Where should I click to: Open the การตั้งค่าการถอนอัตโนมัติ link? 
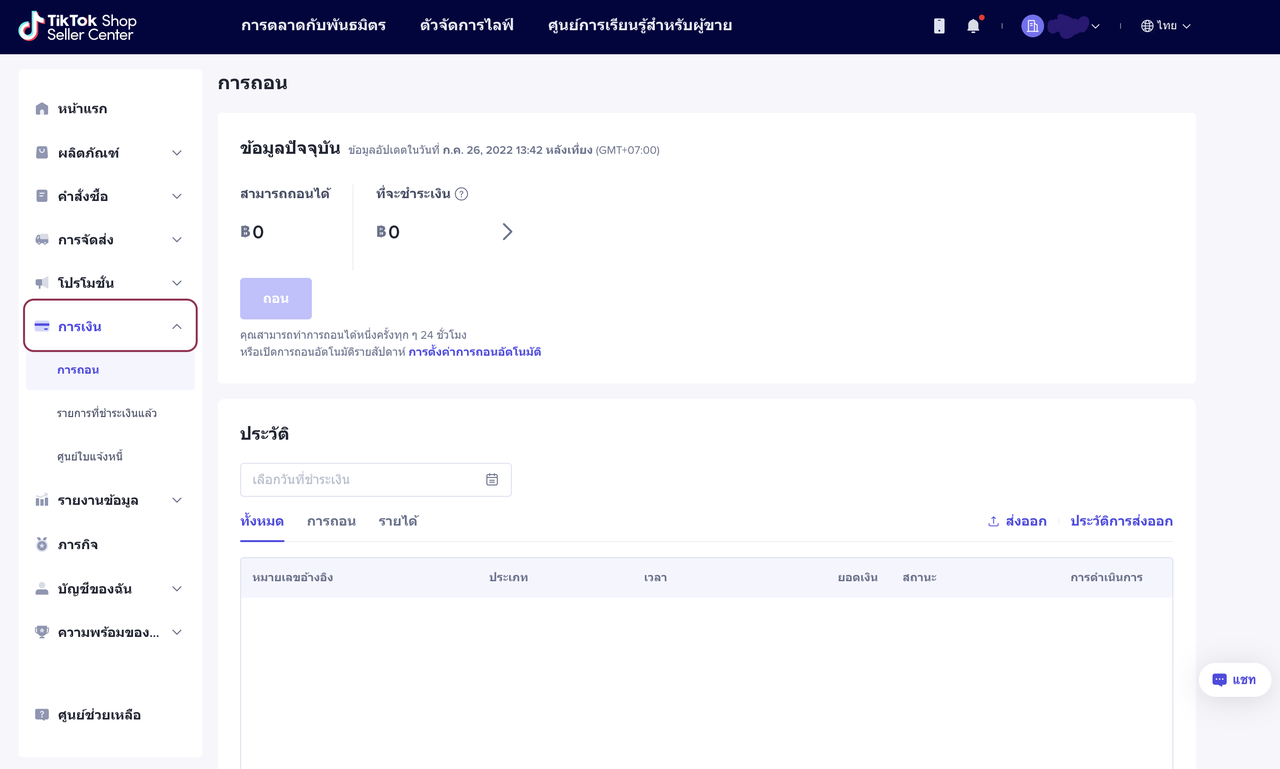pyautogui.click(x=474, y=352)
